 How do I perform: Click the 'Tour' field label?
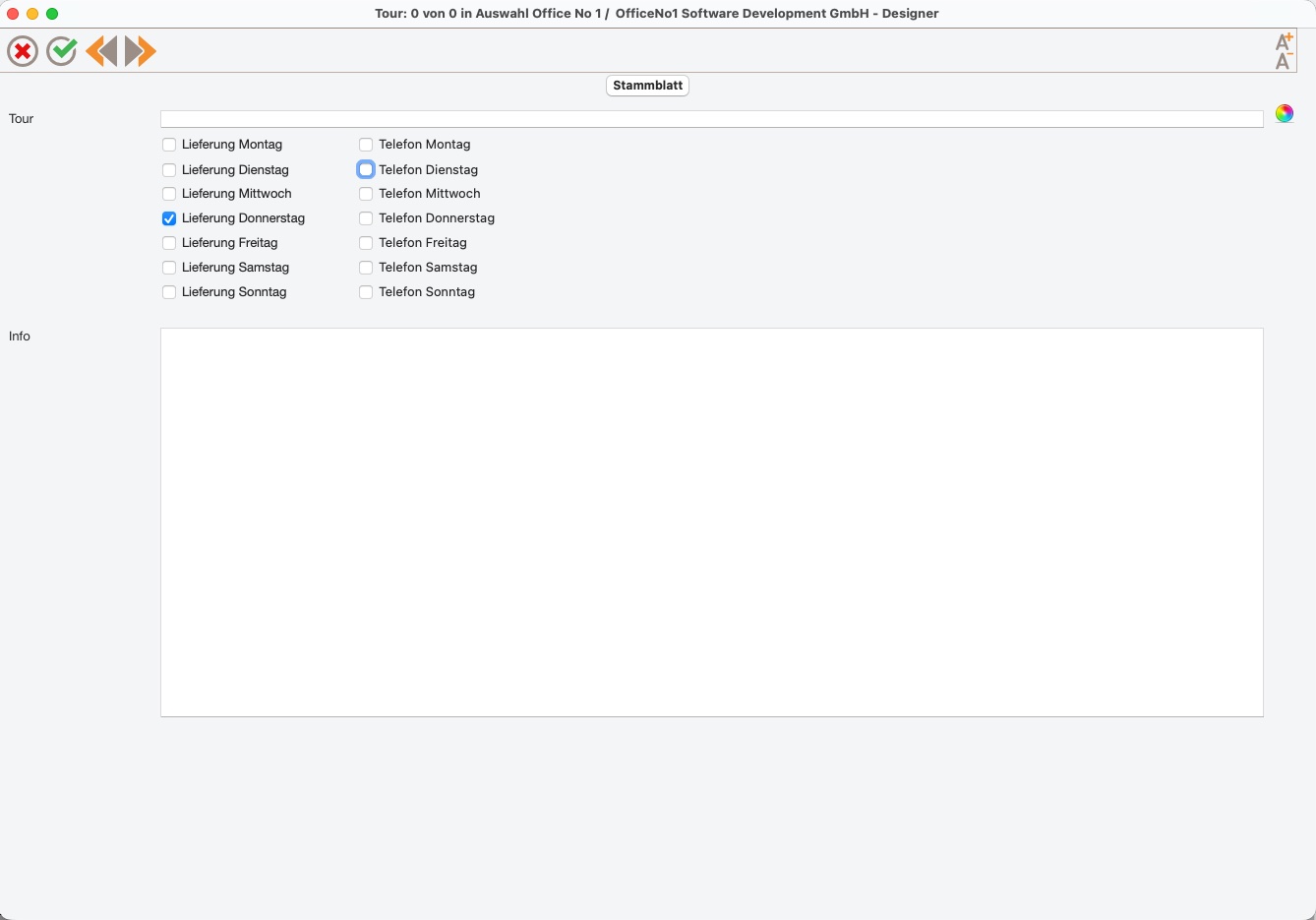click(22, 119)
